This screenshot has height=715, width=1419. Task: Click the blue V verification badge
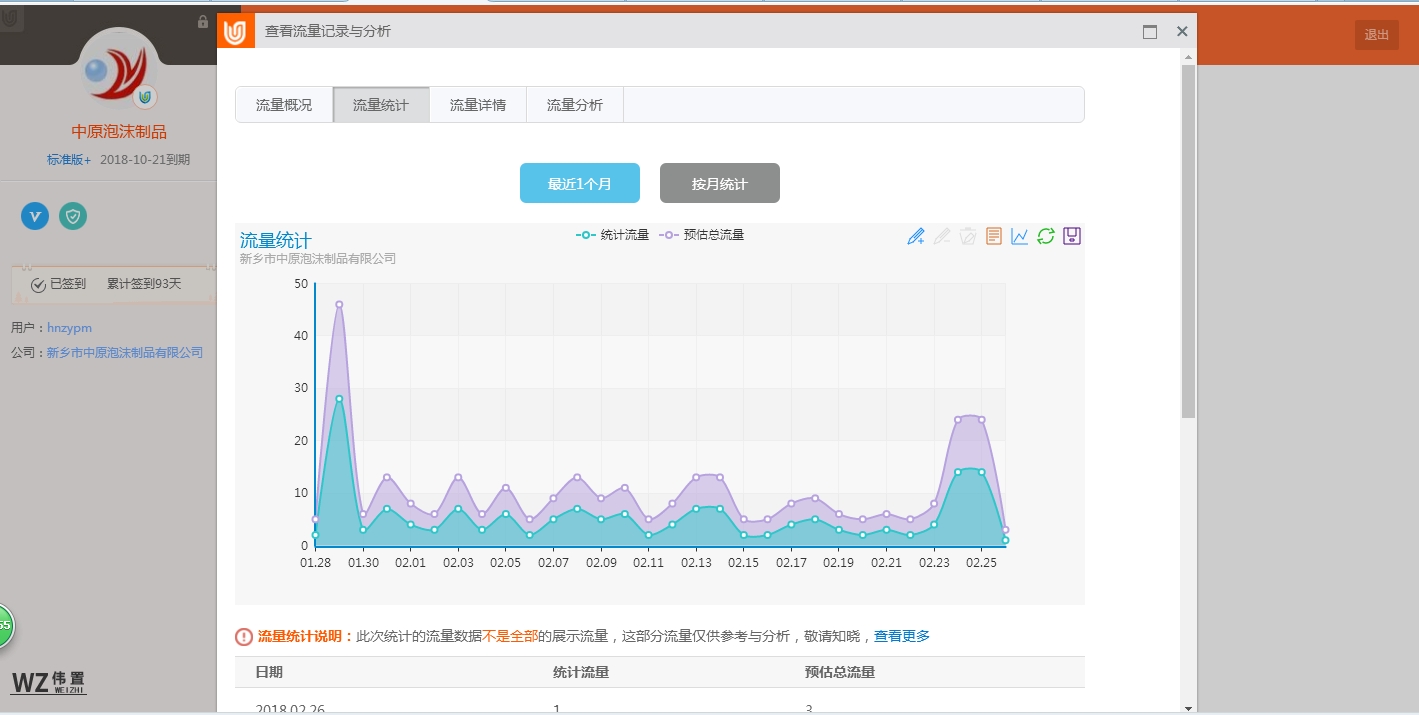35,216
